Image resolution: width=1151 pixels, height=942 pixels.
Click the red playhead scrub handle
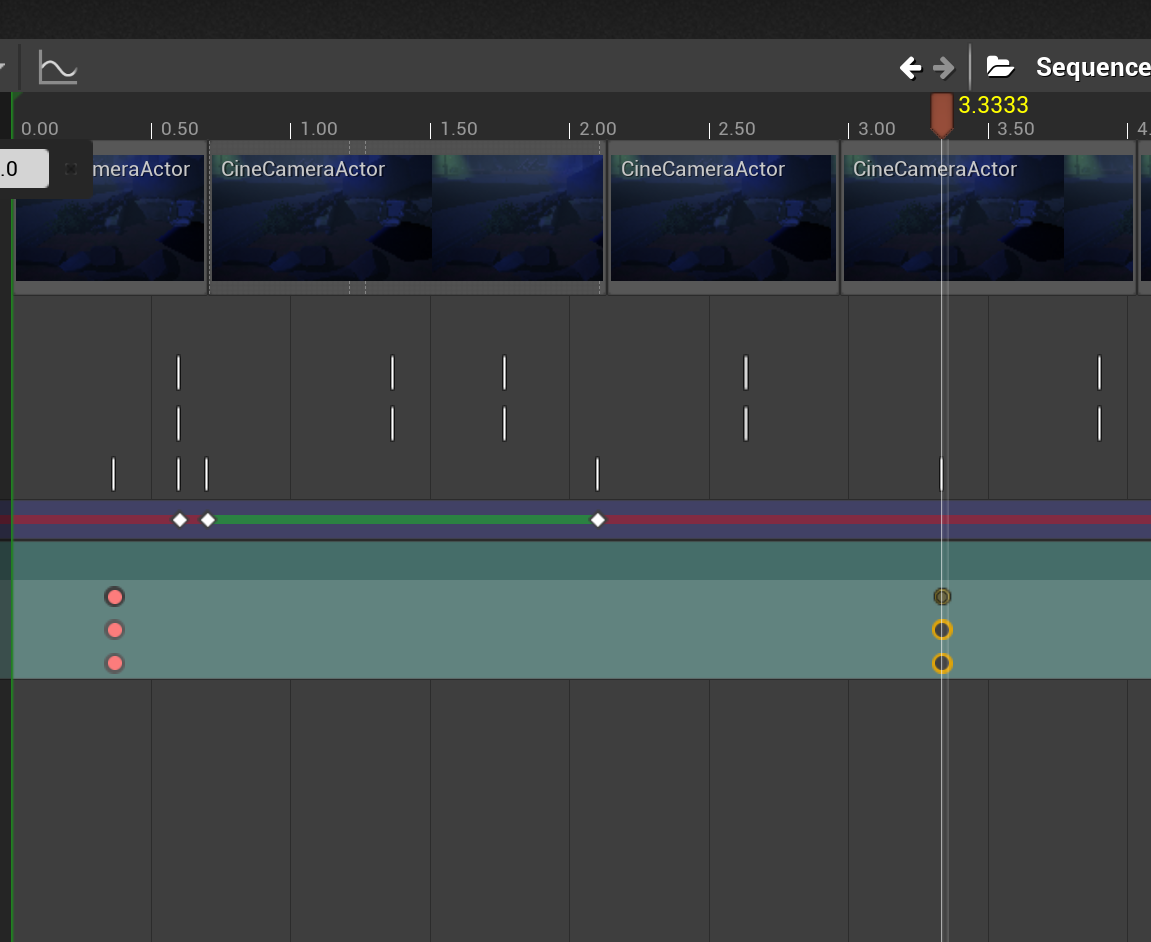click(941, 114)
